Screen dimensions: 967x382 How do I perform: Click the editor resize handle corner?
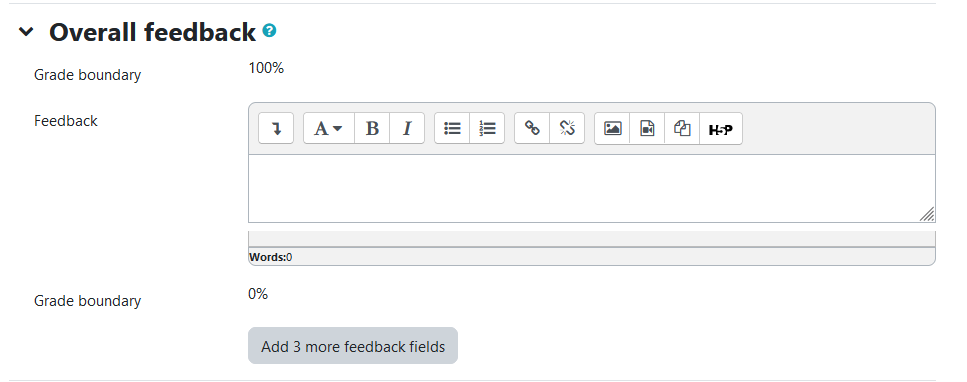pos(928,214)
